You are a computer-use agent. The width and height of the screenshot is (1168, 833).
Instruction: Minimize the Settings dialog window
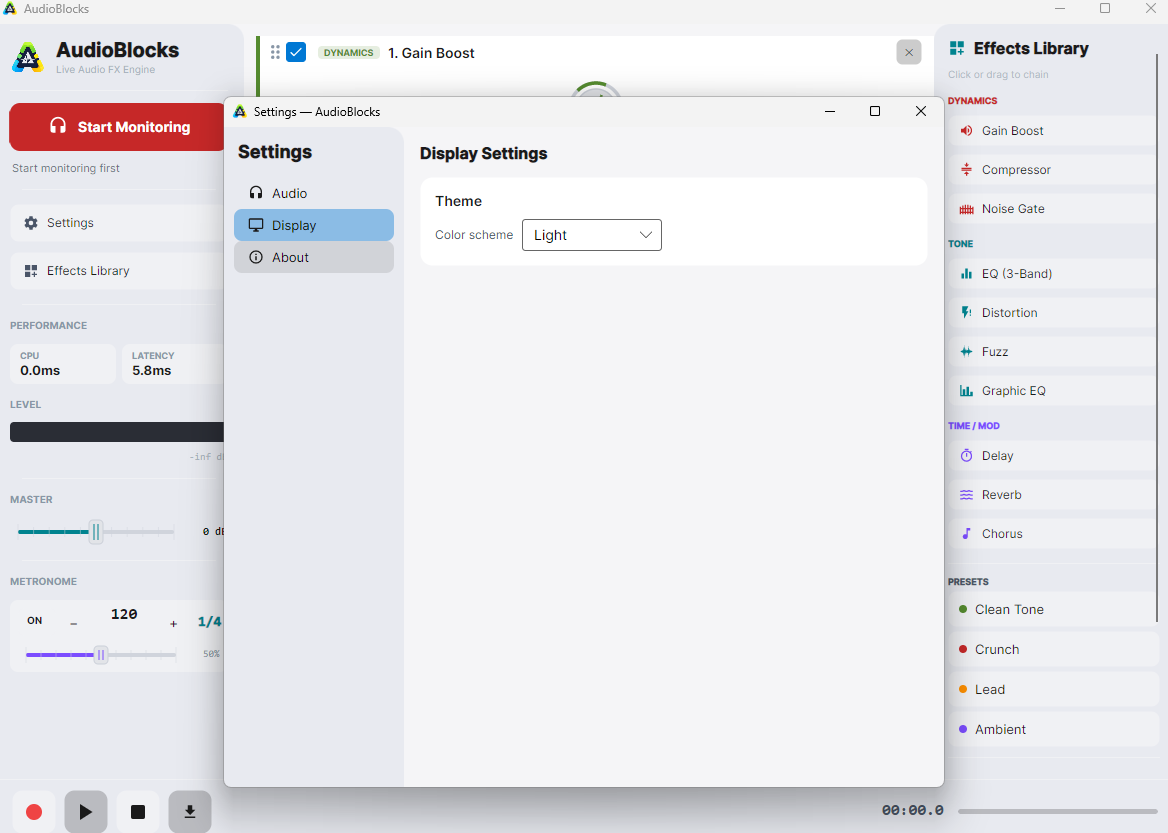[830, 111]
